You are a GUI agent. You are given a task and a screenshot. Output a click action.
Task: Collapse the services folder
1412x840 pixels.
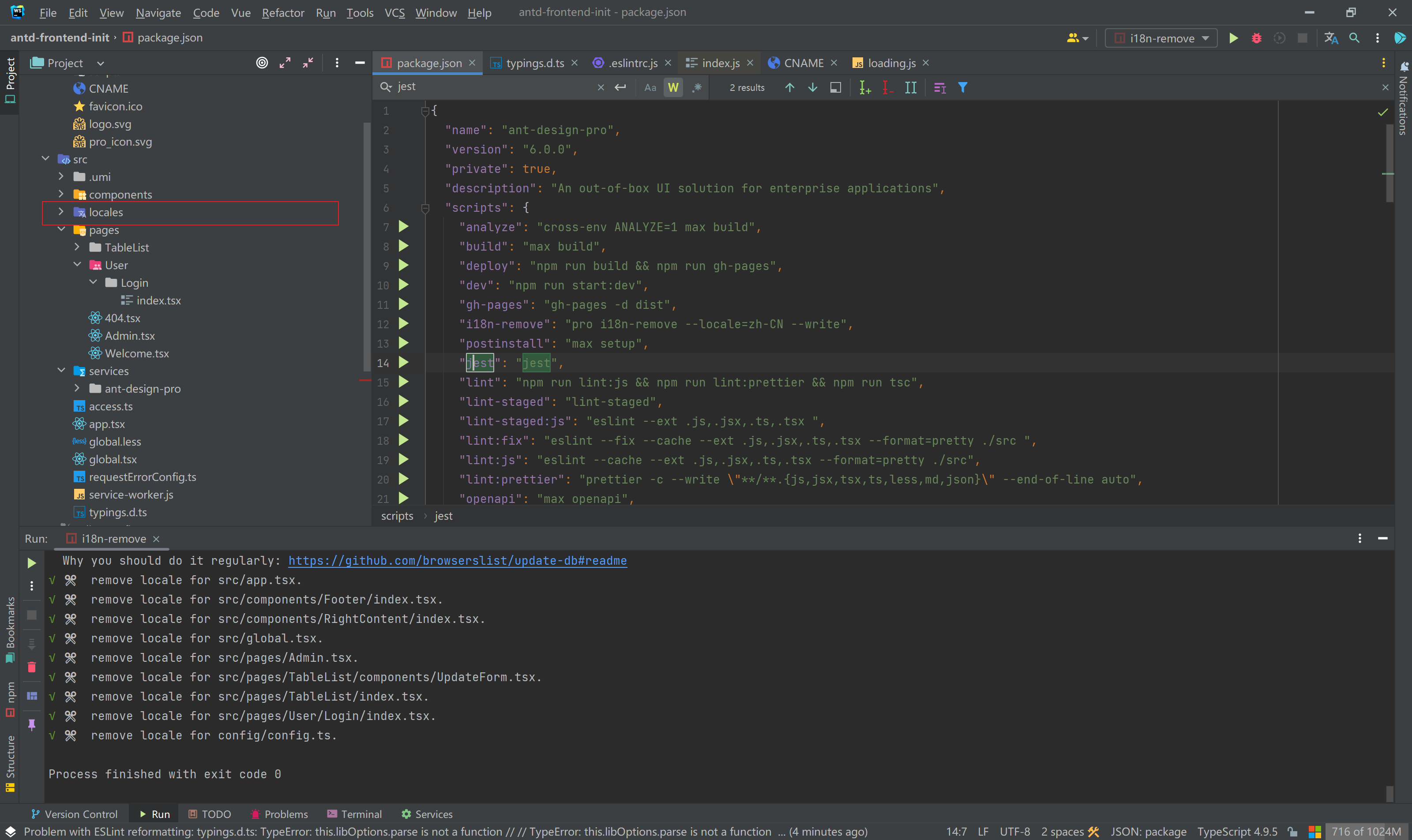[x=61, y=371]
